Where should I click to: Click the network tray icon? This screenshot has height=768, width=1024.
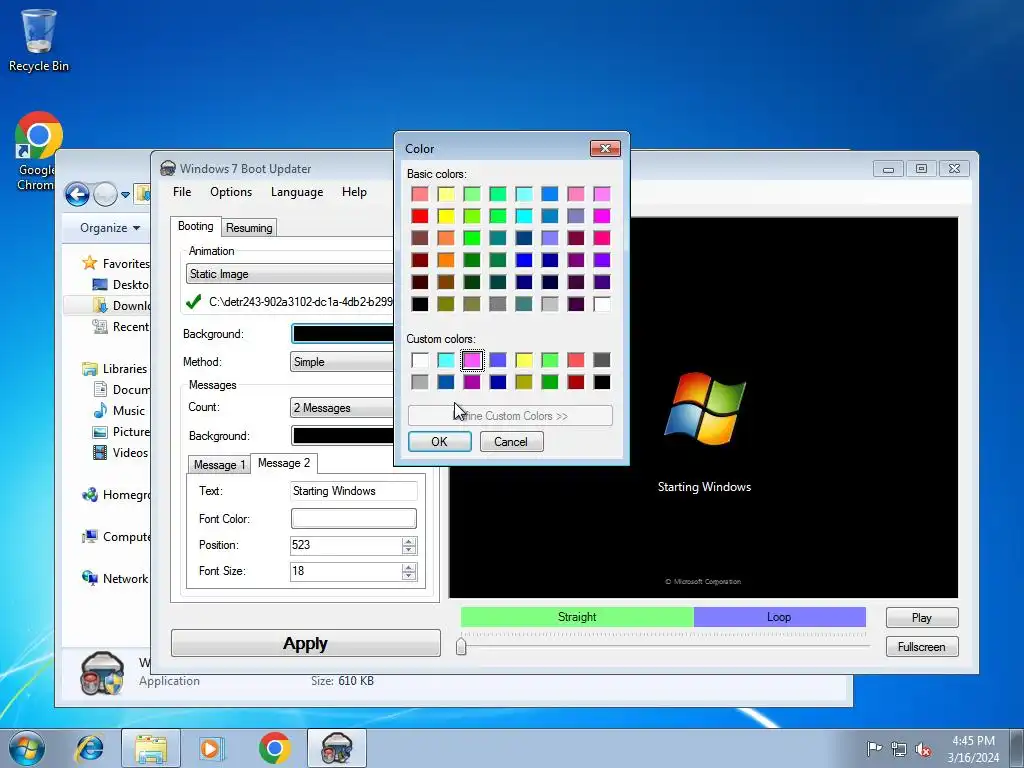click(899, 749)
